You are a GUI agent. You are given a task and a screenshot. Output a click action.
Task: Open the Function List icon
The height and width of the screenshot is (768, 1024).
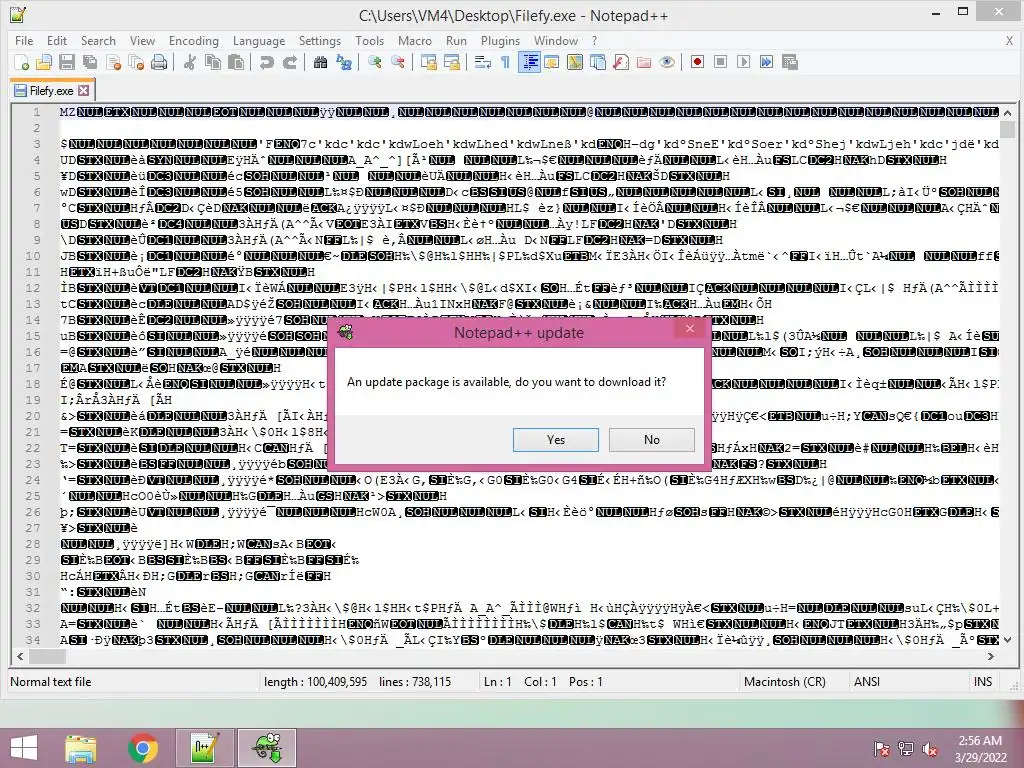621,62
